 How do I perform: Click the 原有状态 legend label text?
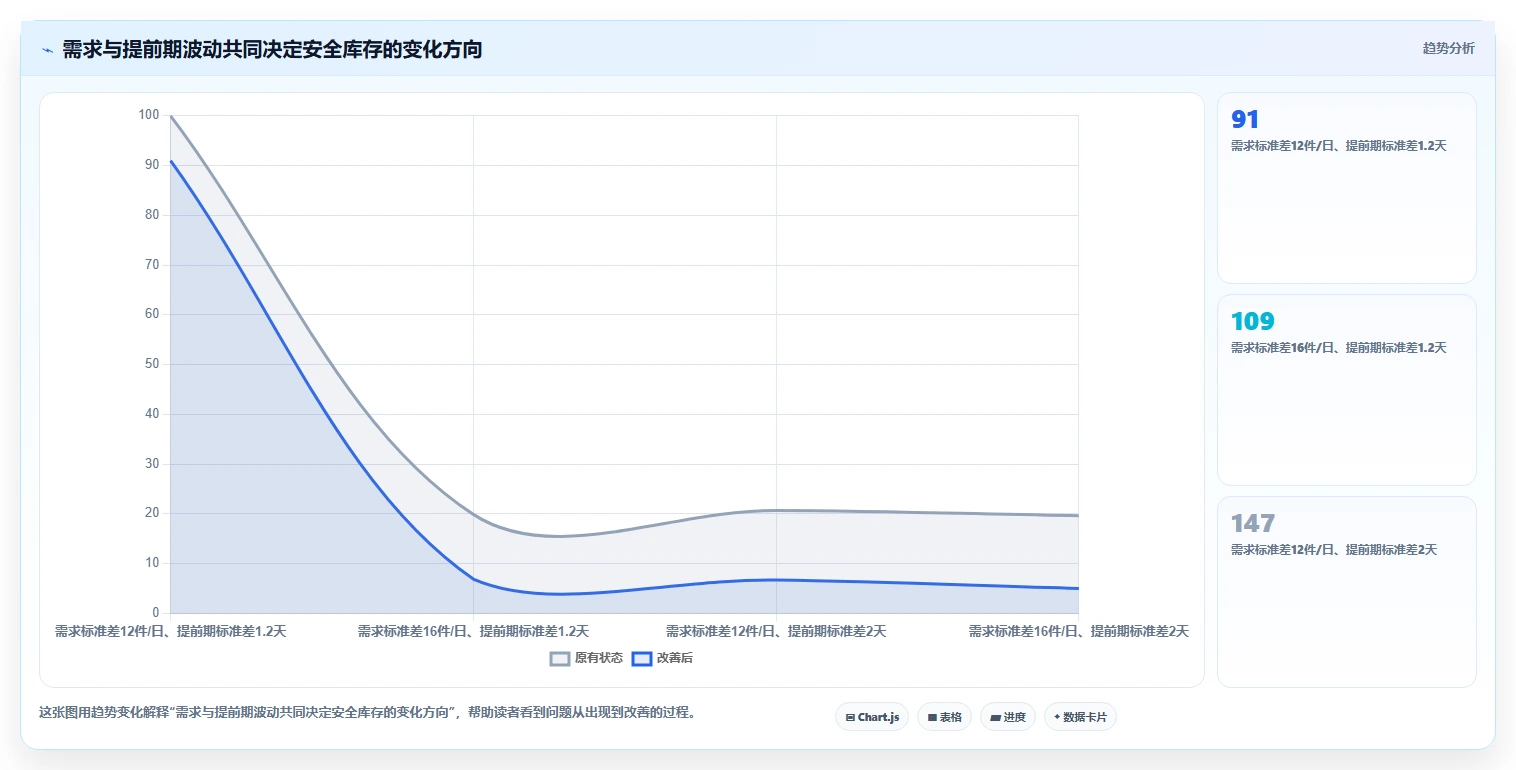tap(599, 658)
